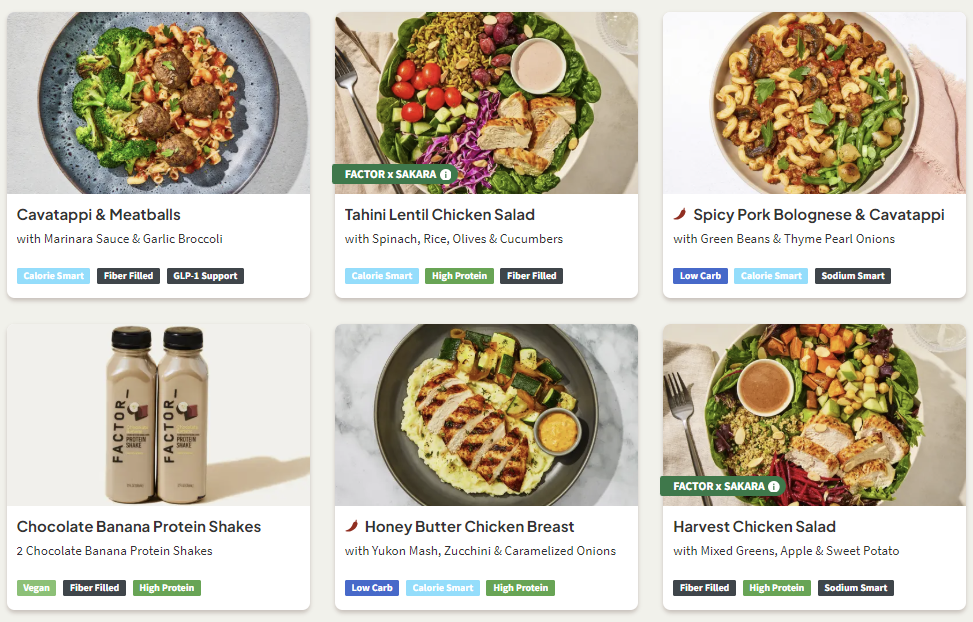Click the Chocolate Banana Protein Shakes title
The image size is (973, 622).
click(x=139, y=527)
